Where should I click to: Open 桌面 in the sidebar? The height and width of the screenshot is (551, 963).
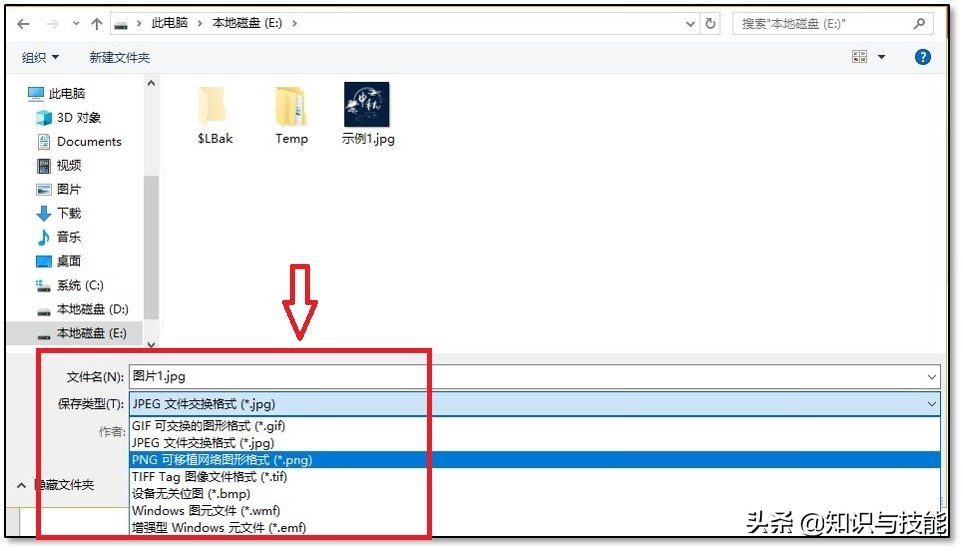[x=59, y=261]
